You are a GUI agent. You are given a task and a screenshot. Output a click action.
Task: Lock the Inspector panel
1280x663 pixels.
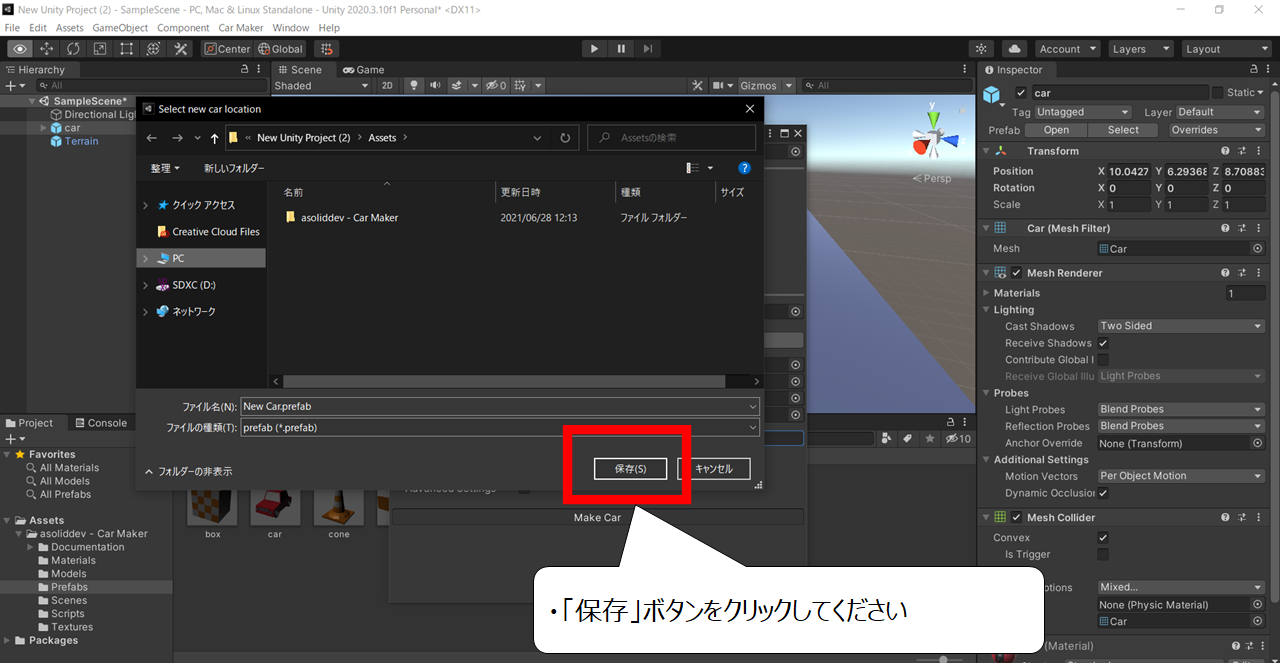tap(1254, 70)
